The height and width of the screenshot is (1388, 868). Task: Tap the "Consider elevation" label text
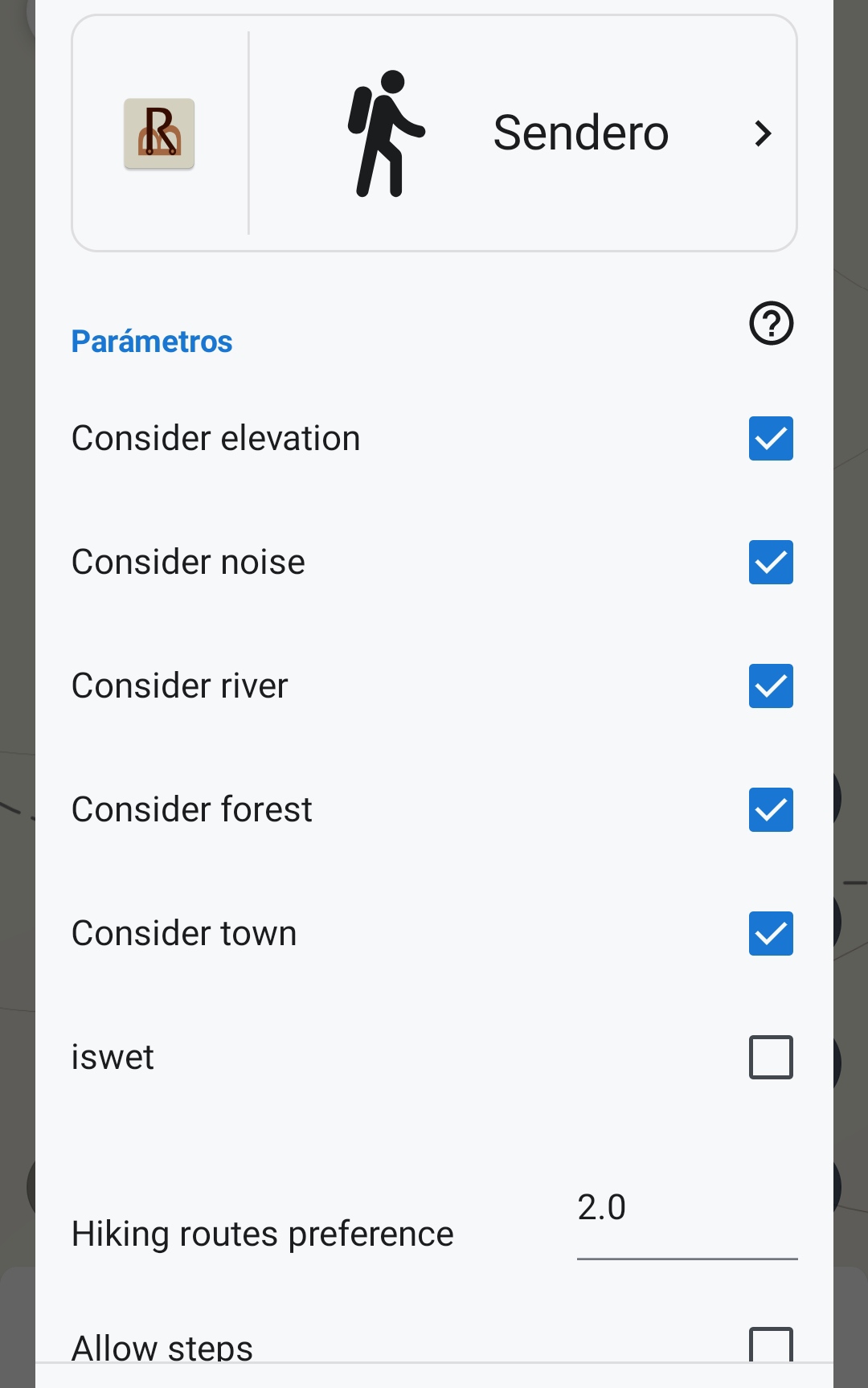coord(215,439)
